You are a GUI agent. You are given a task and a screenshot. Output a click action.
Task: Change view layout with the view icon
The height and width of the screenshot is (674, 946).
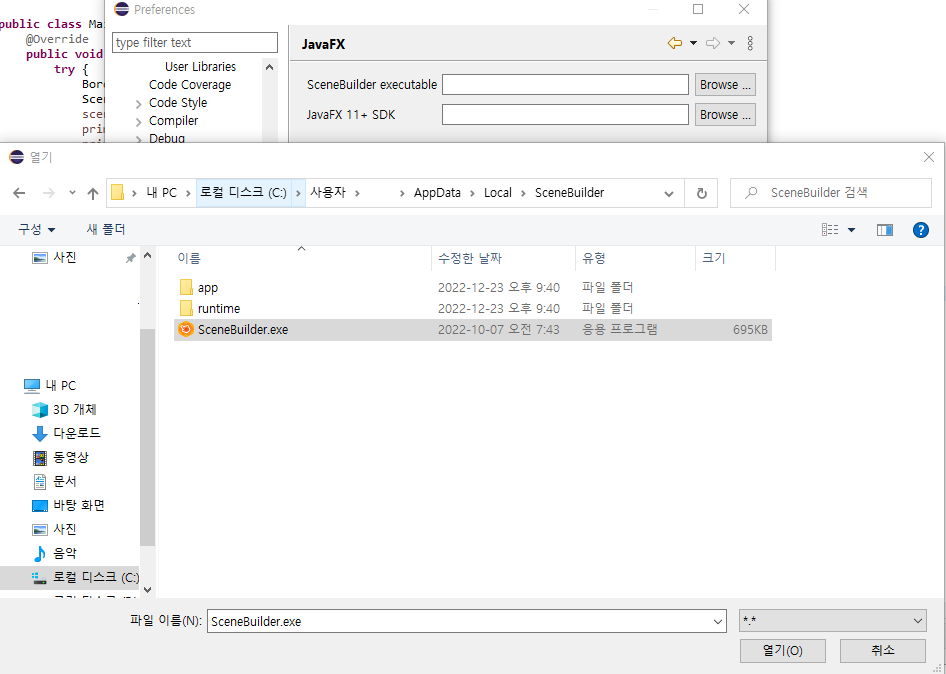pos(830,229)
